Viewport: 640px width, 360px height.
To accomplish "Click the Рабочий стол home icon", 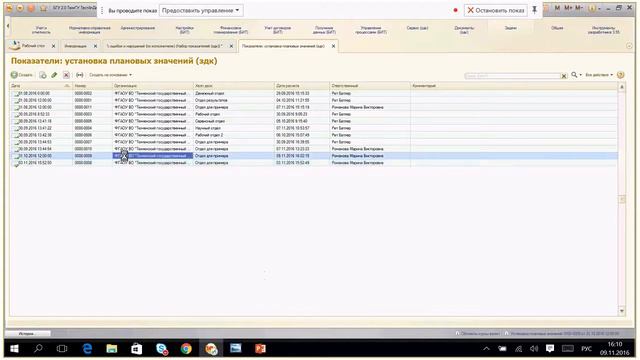I will click(14, 45).
